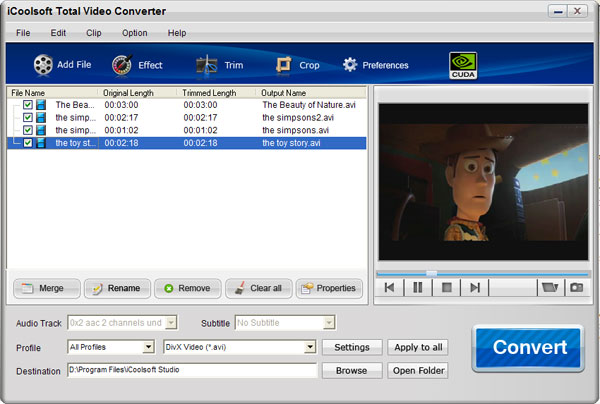
Task: Start conversion with the Convert button
Action: tap(528, 348)
